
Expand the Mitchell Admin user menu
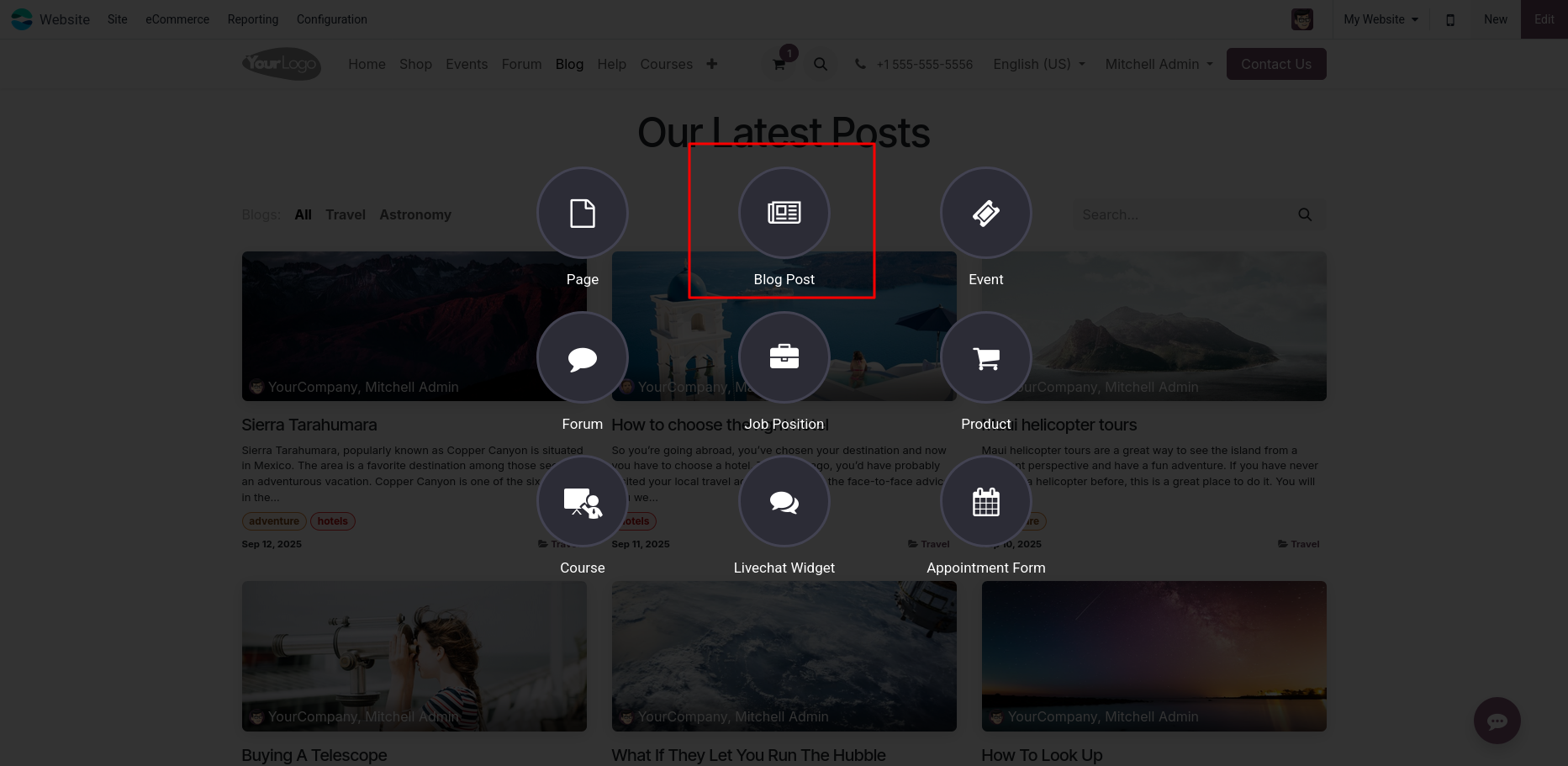point(1159,64)
